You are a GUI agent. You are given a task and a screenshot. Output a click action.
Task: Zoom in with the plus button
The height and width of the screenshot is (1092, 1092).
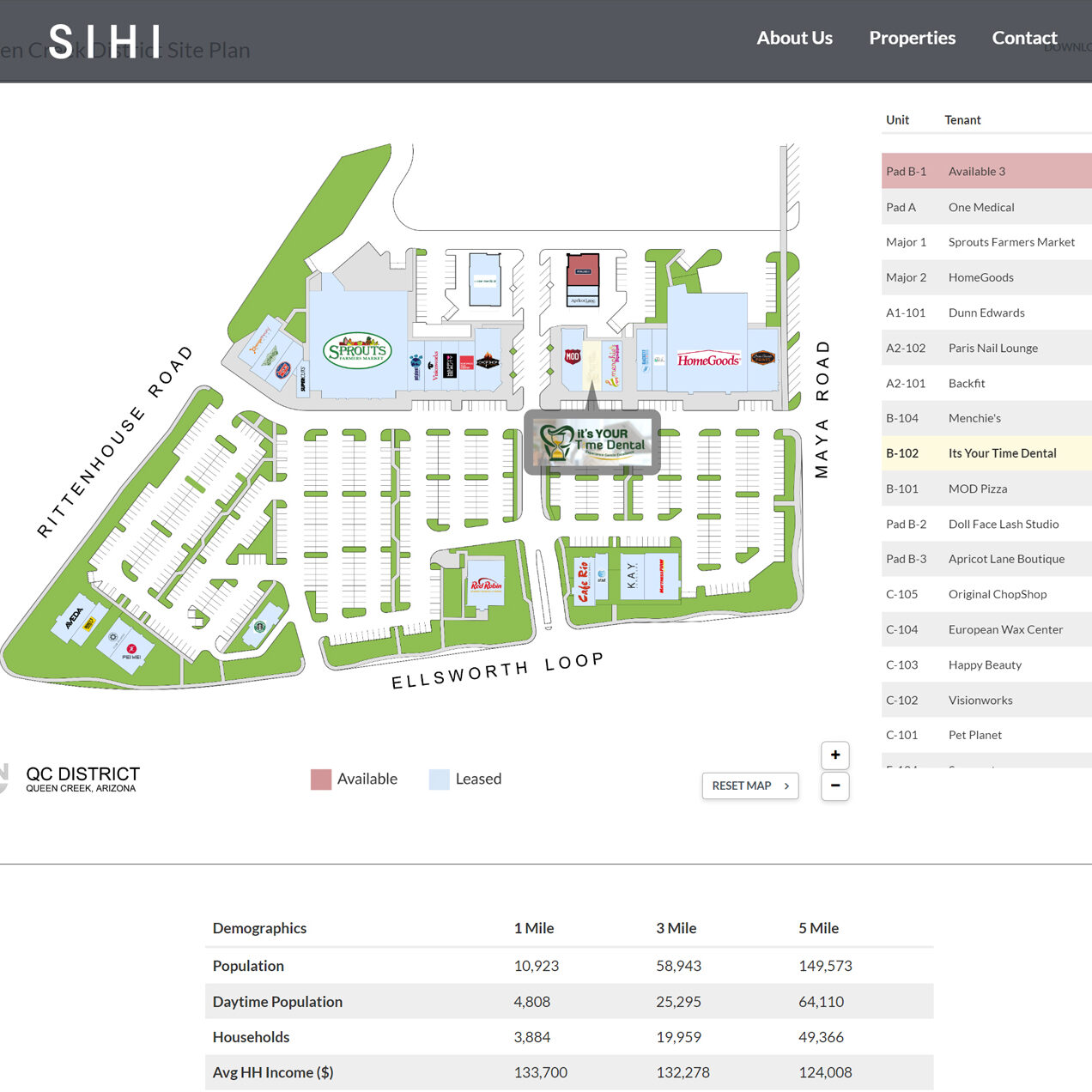pyautogui.click(x=834, y=755)
